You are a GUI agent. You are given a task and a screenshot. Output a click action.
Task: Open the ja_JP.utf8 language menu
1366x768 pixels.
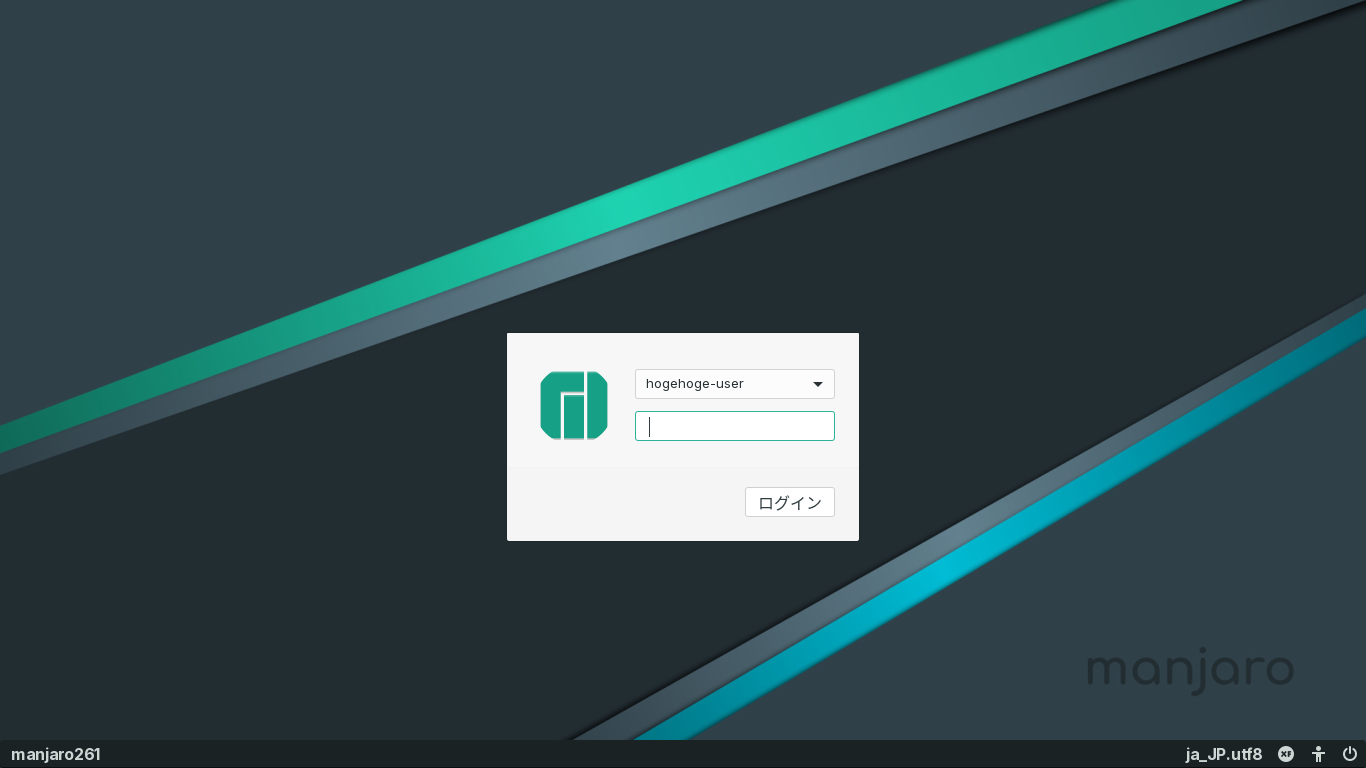click(1224, 754)
